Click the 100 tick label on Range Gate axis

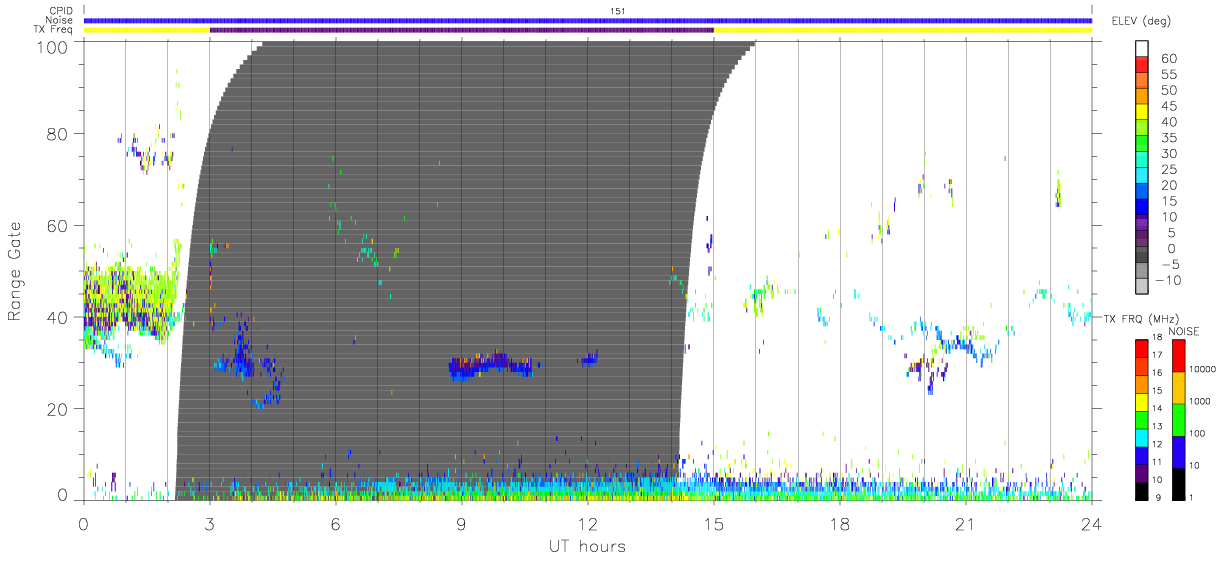pyautogui.click(x=53, y=46)
